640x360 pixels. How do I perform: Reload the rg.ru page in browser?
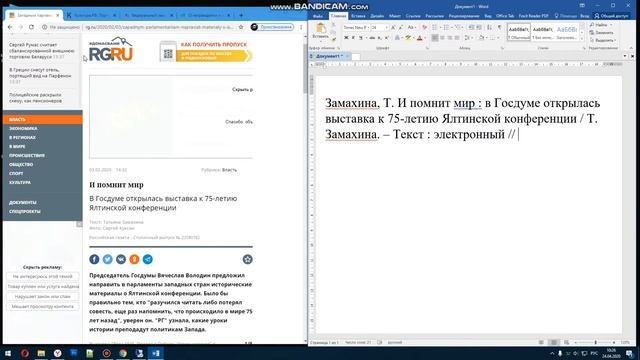pyautogui.click(x=31, y=27)
